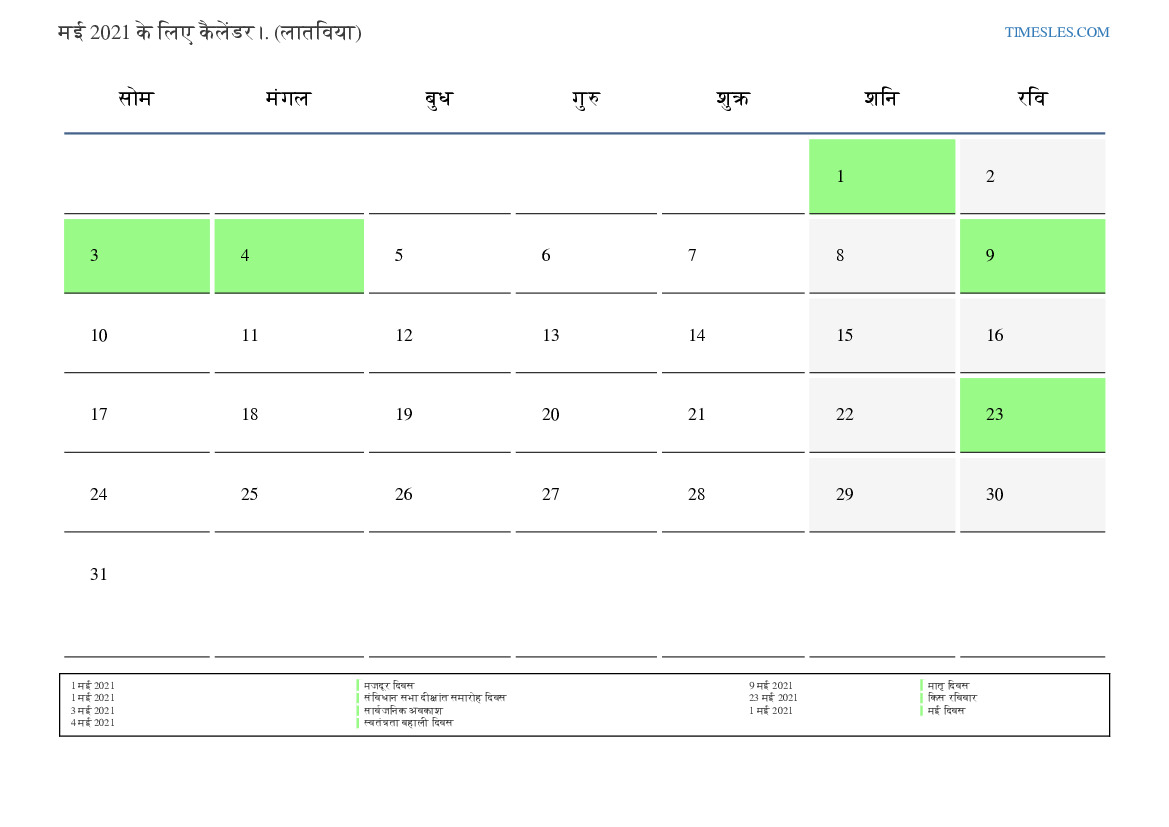
Task: Select date 12 in the calendar
Action: click(438, 335)
